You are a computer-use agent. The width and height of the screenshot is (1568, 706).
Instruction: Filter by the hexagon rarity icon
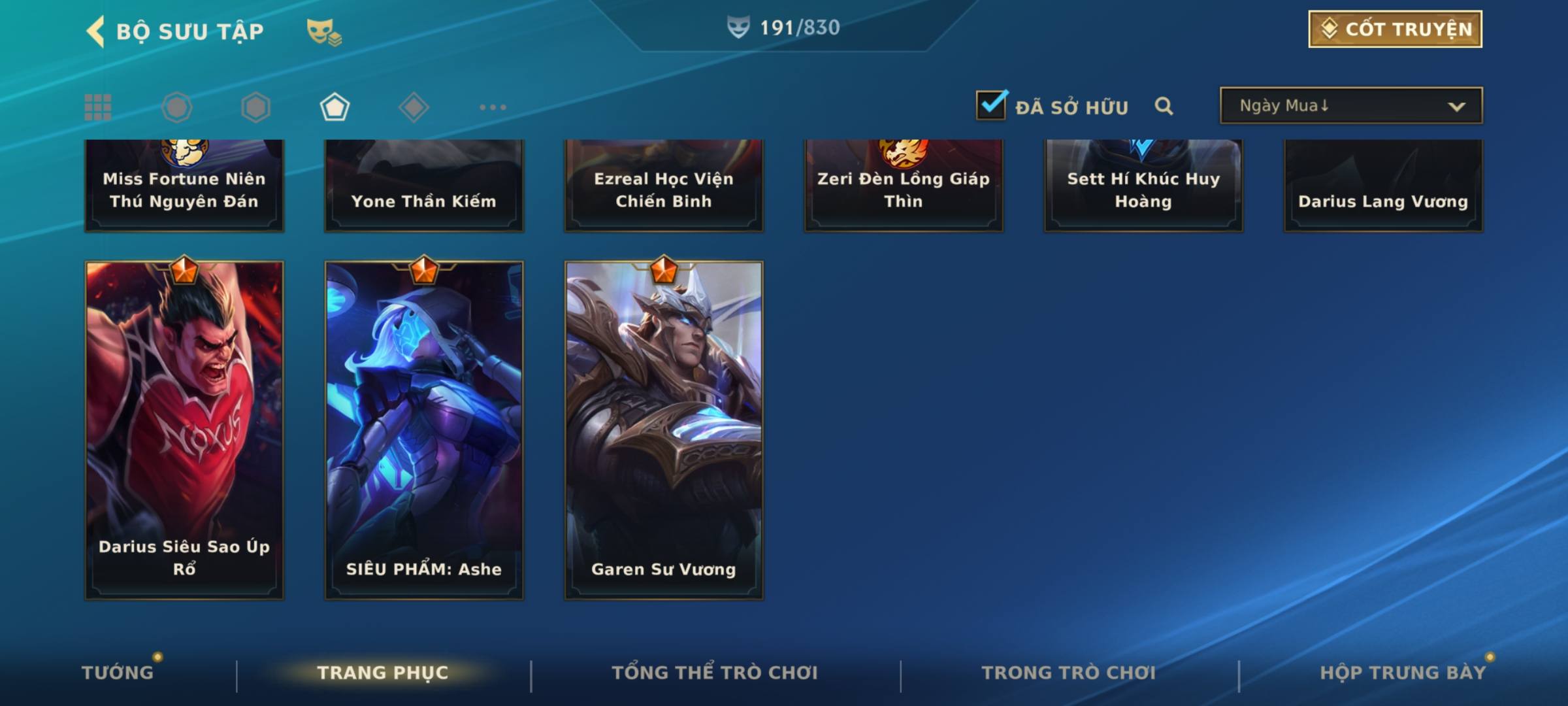[x=255, y=107]
